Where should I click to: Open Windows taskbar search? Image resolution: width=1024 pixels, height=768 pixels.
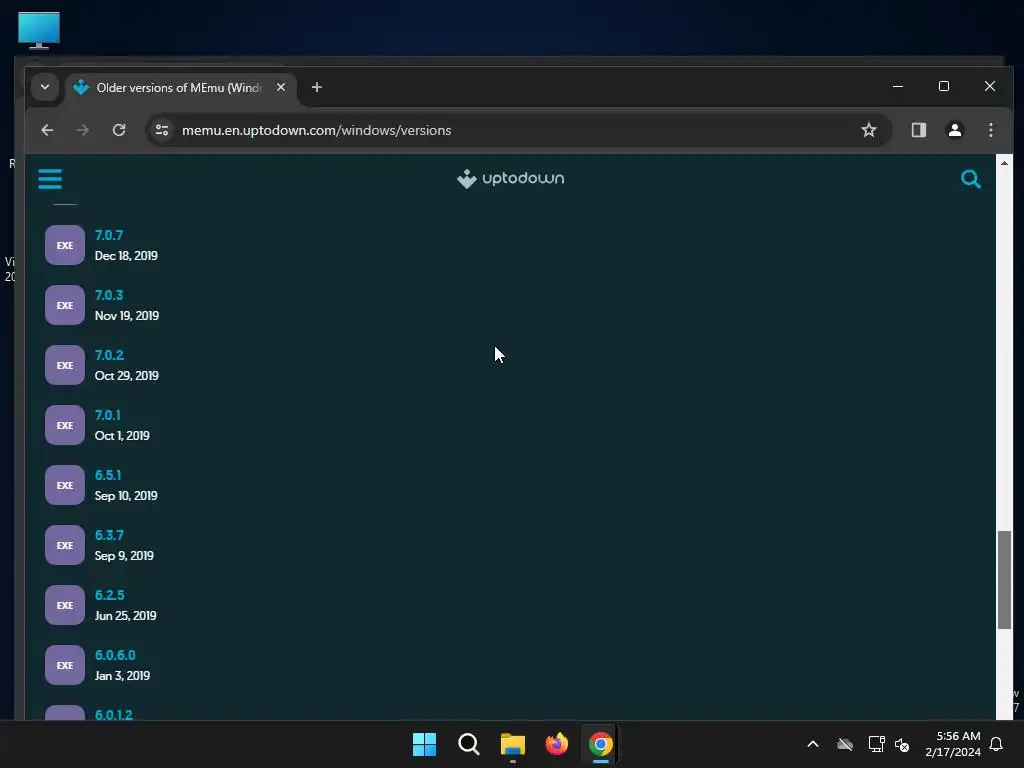click(468, 744)
